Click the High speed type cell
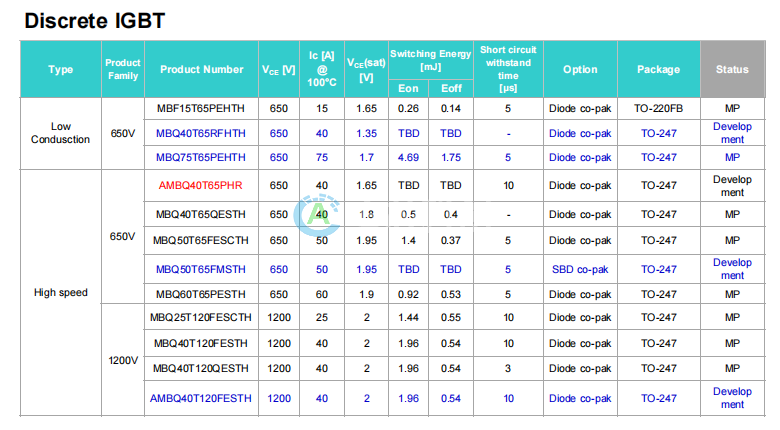The height and width of the screenshot is (430, 780). (61, 293)
